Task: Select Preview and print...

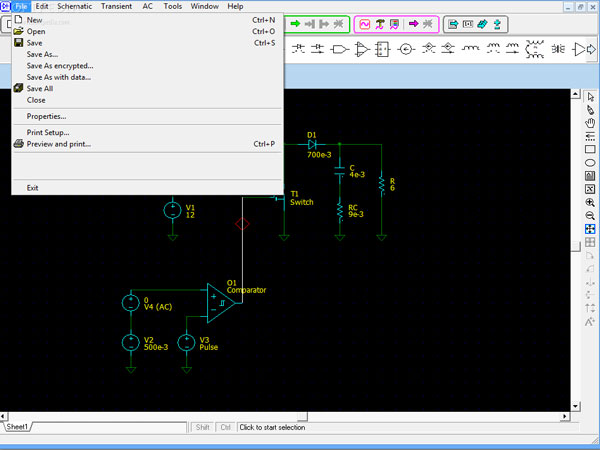Action: pyautogui.click(x=58, y=144)
